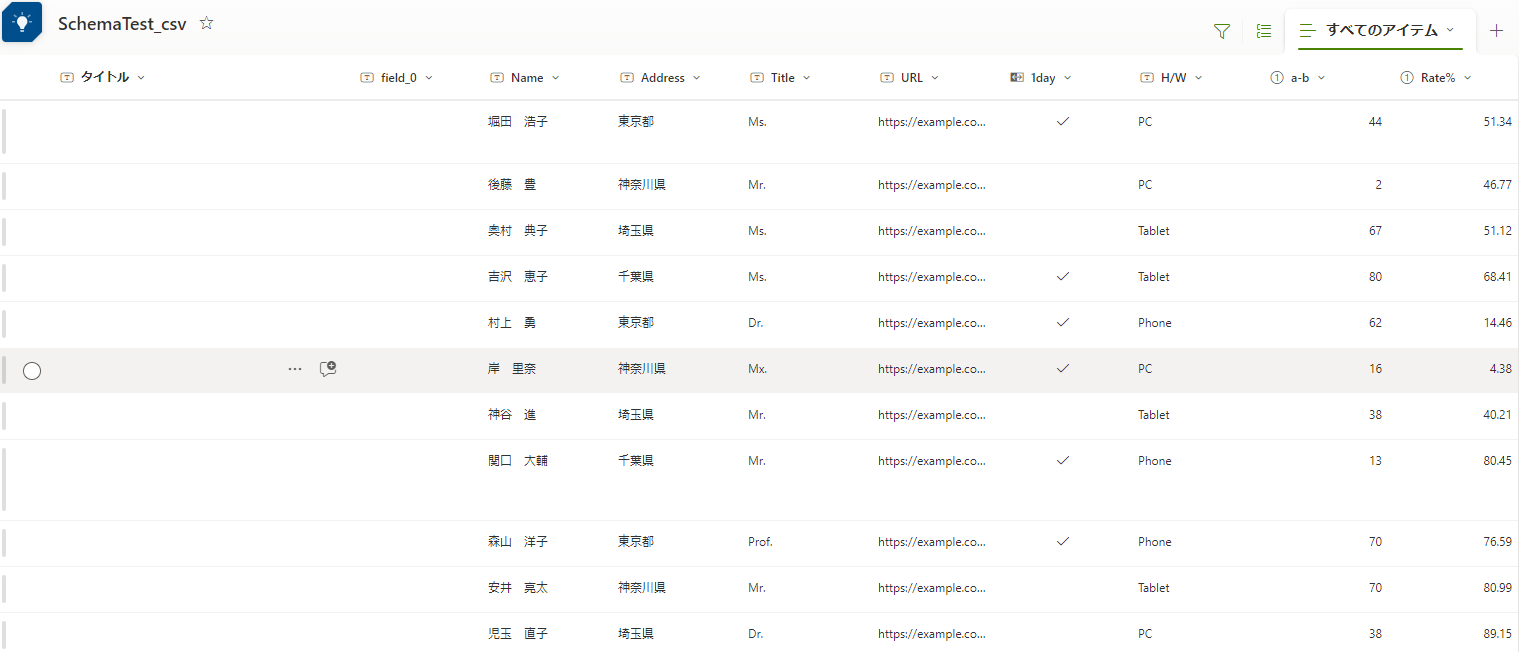Viewport: 1519px width, 652px height.
Task: Click the SchemaTest_csv list lightbulb icon
Action: (x=22, y=22)
